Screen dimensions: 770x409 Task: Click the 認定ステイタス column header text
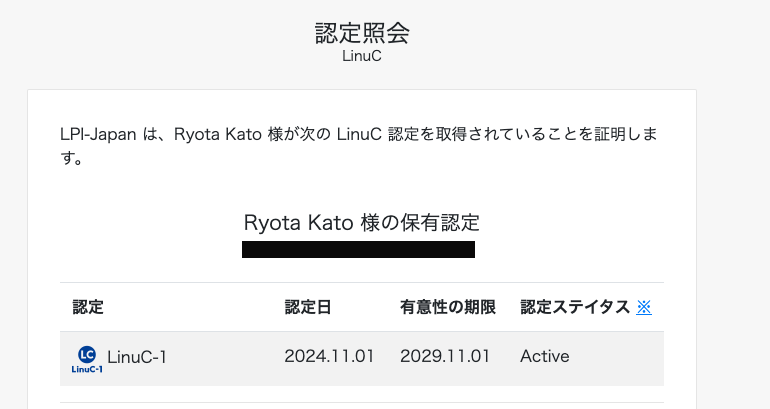[575, 307]
